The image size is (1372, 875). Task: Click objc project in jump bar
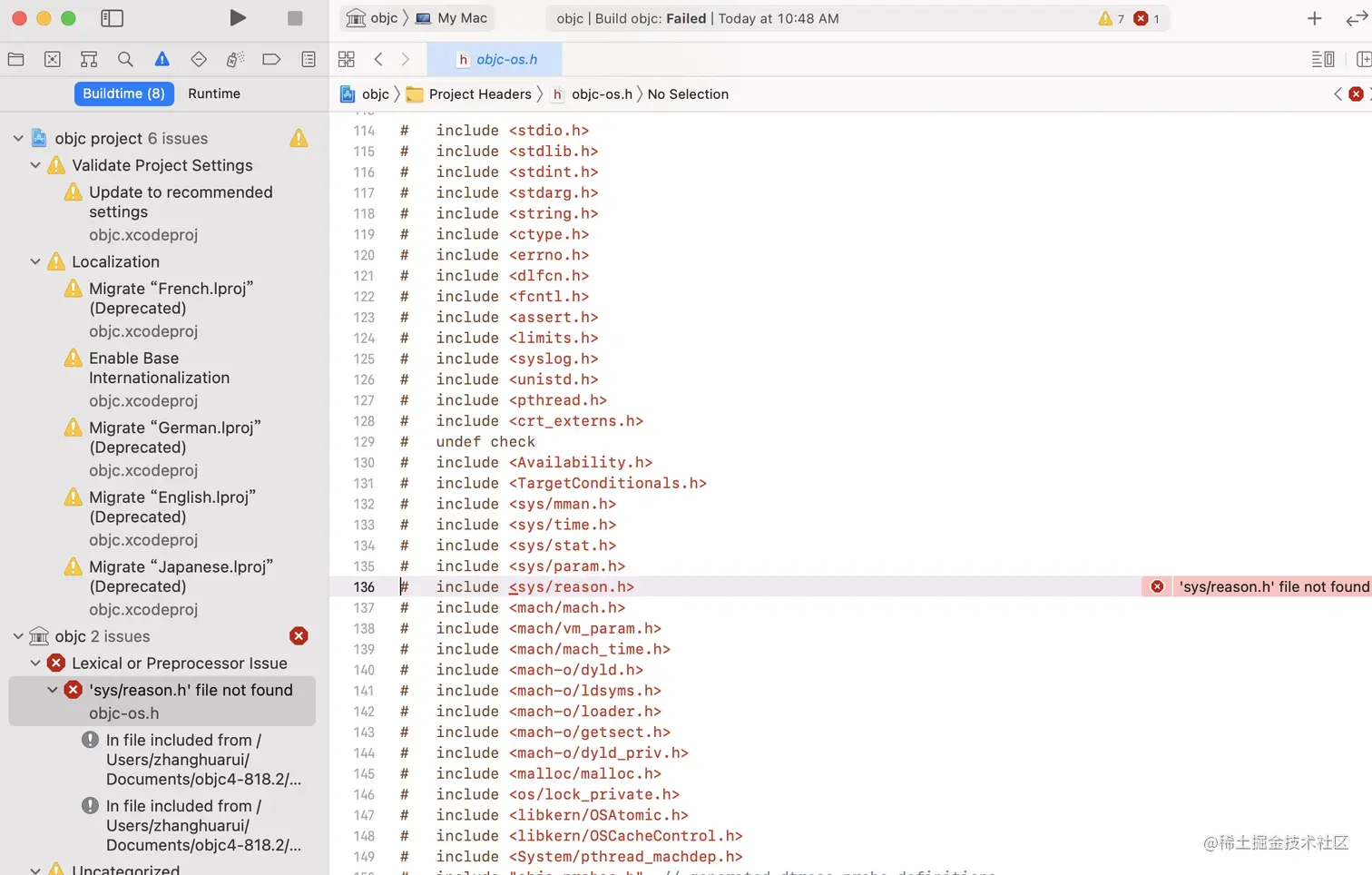[x=365, y=93]
